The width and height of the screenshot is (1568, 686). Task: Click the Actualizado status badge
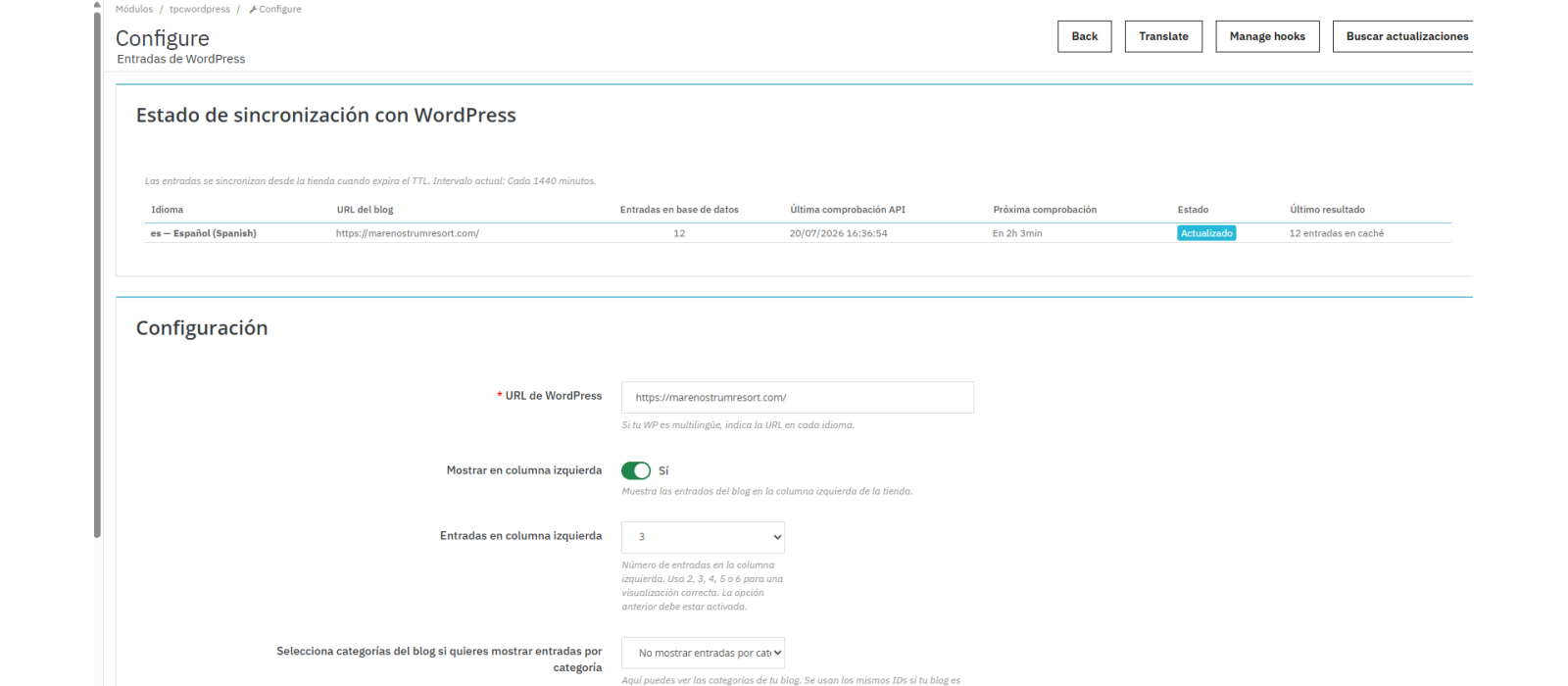coord(1206,233)
